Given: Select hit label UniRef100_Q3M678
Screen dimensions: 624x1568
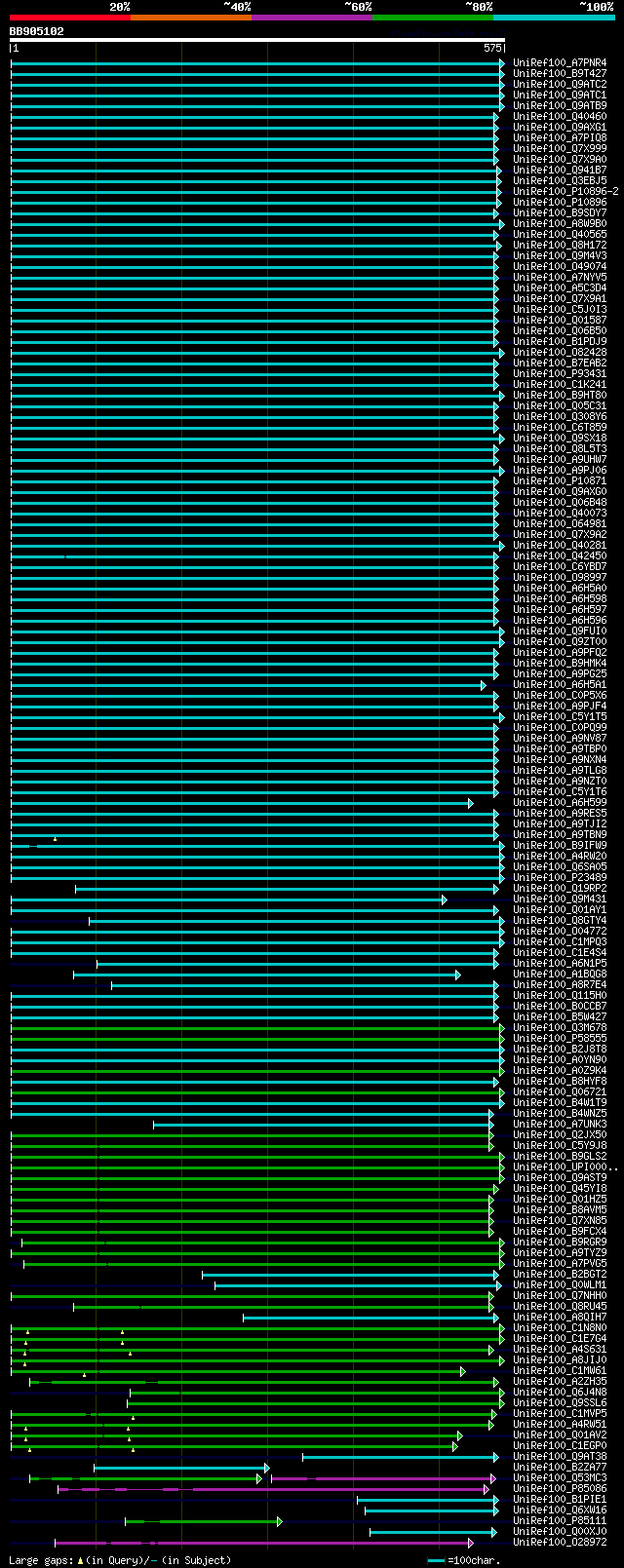Looking at the screenshot, I should [560, 1028].
